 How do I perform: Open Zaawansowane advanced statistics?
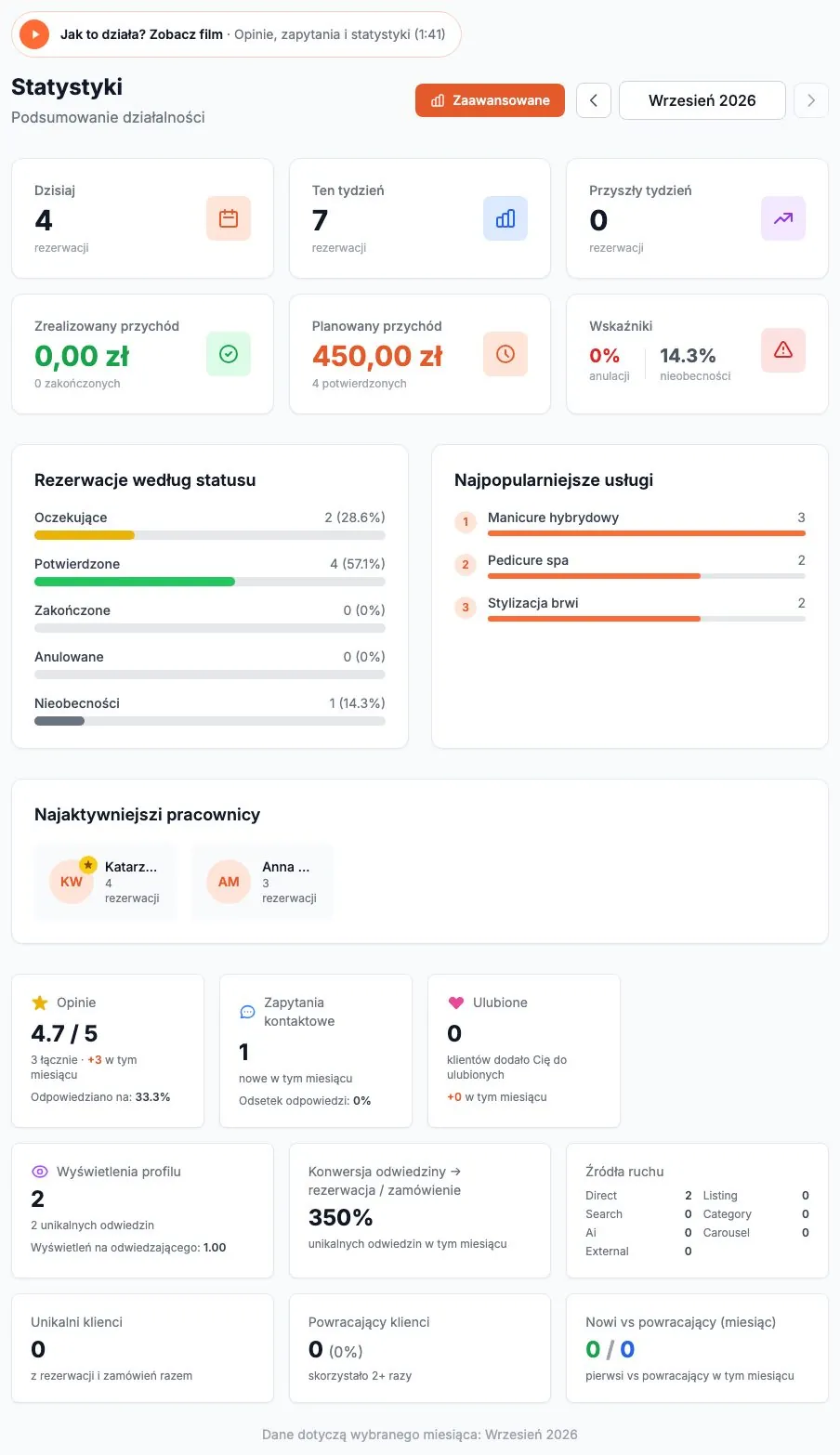490,100
